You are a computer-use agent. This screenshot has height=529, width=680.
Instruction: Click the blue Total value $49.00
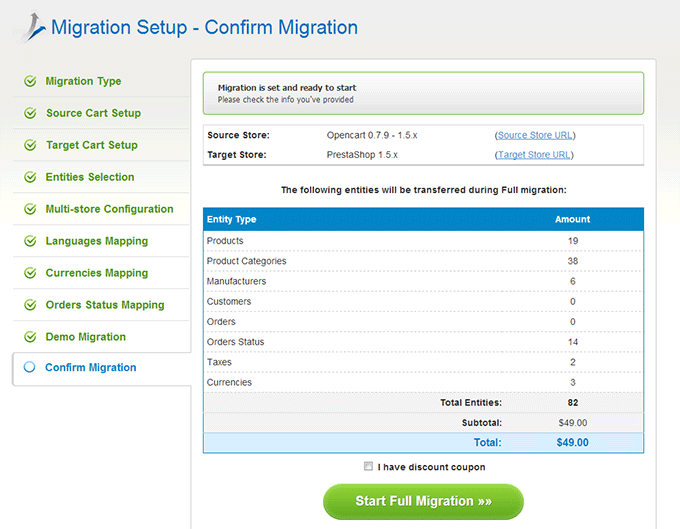(573, 443)
